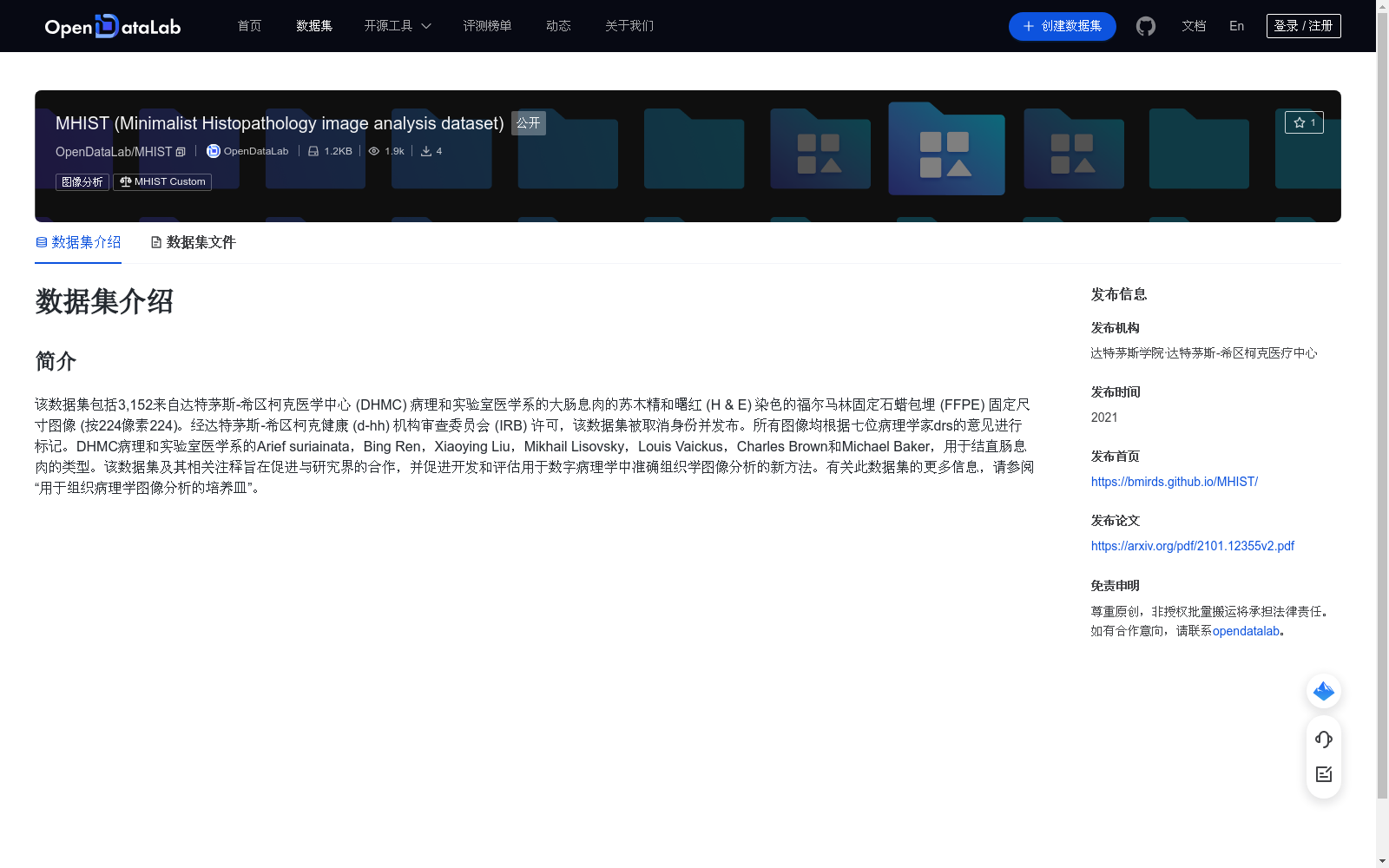The height and width of the screenshot is (868, 1389).
Task: Click the MHIST Custom license tag
Action: pos(162,181)
